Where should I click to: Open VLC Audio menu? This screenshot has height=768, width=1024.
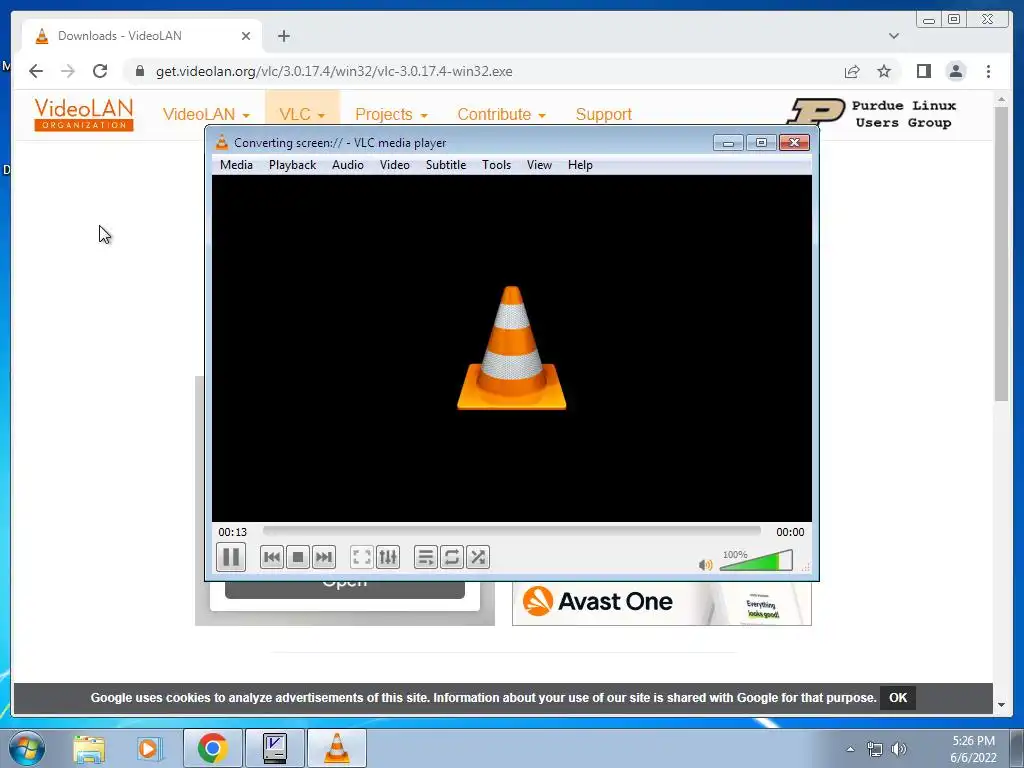[347, 165]
